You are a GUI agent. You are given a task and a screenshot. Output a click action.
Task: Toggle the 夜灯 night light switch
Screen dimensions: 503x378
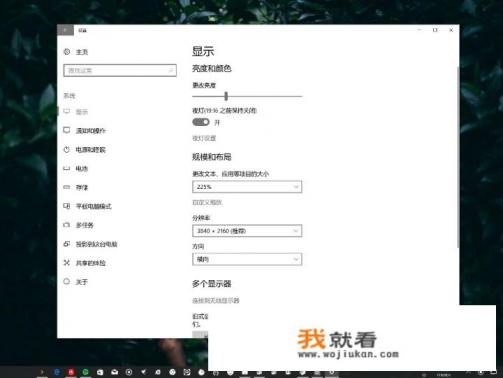[201, 122]
